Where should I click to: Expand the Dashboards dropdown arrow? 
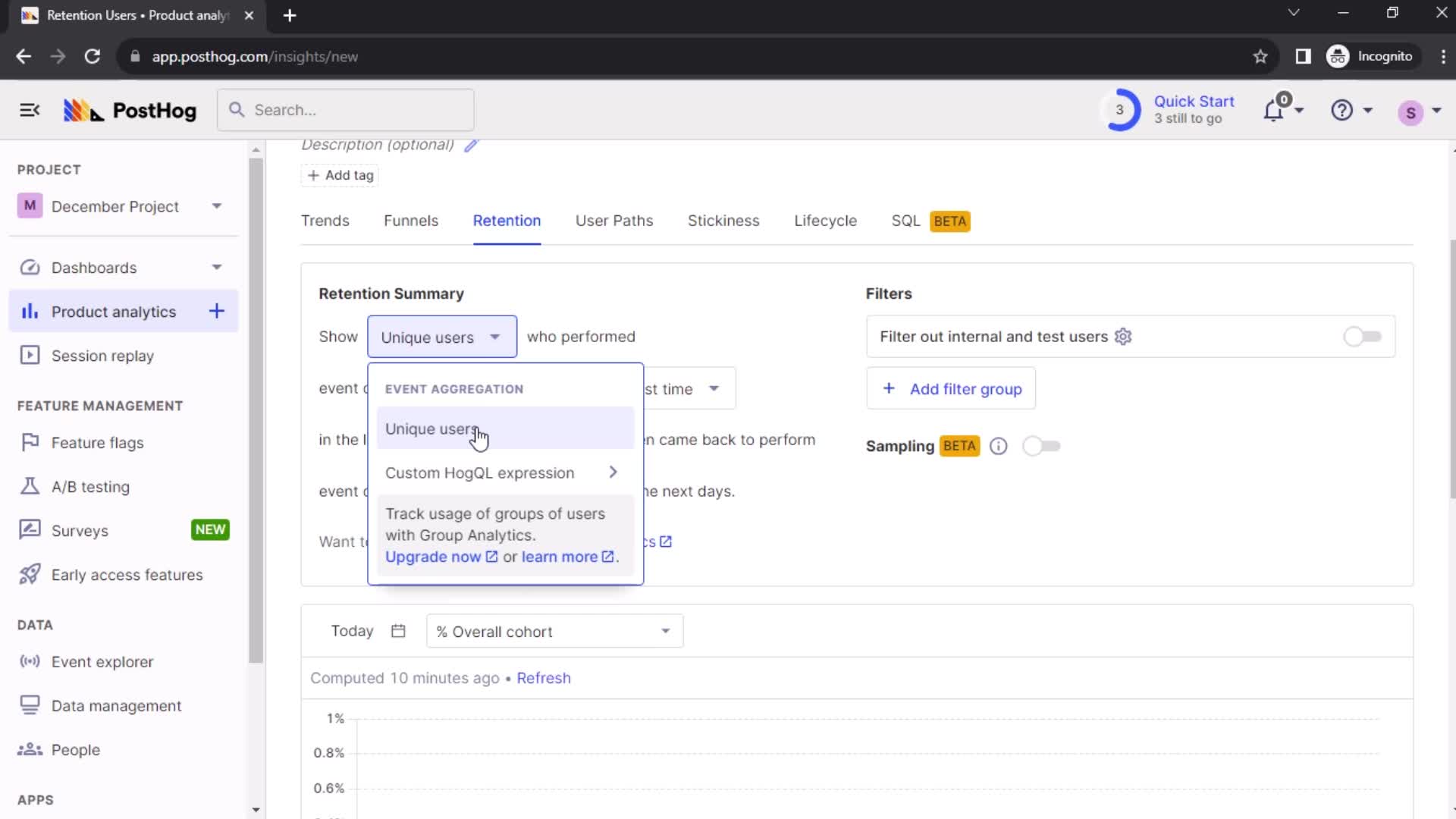[217, 268]
